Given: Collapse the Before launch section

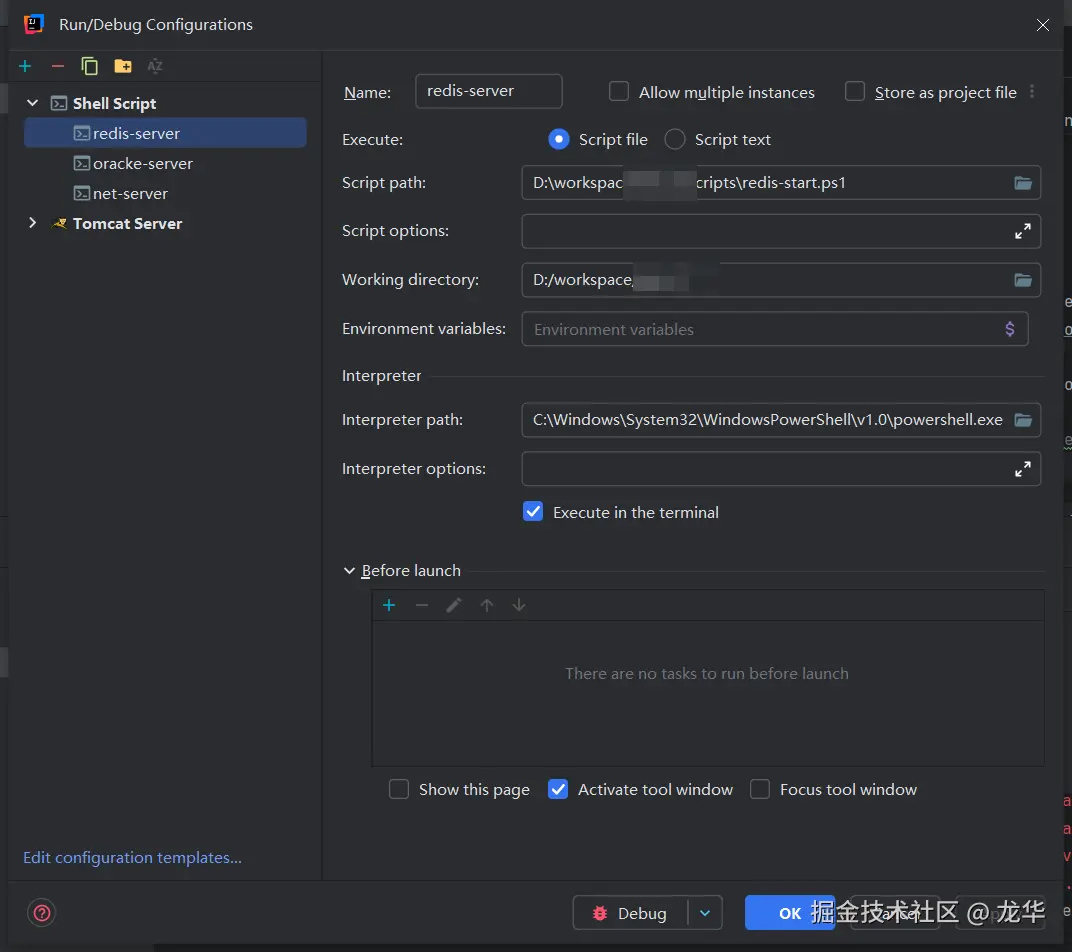Looking at the screenshot, I should coord(349,570).
